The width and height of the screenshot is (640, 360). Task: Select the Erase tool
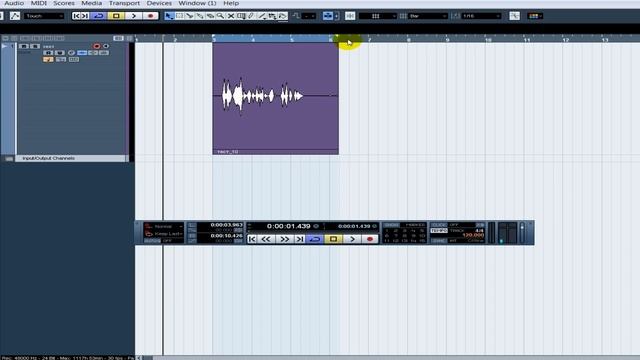click(x=210, y=16)
